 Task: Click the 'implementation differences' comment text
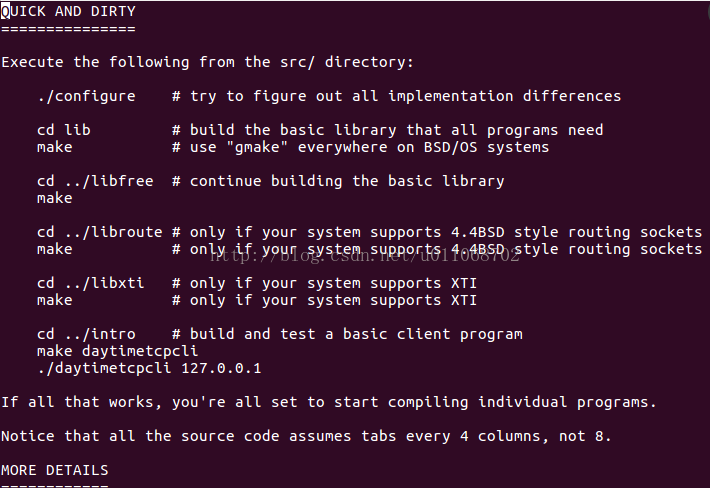504,96
